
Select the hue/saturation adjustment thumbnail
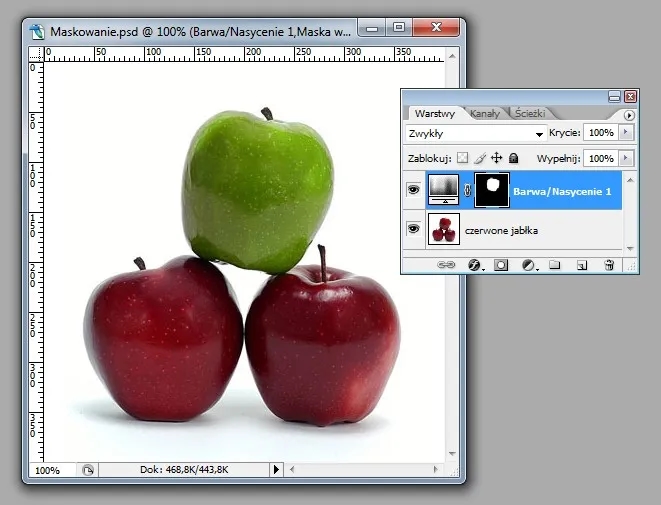[x=443, y=190]
